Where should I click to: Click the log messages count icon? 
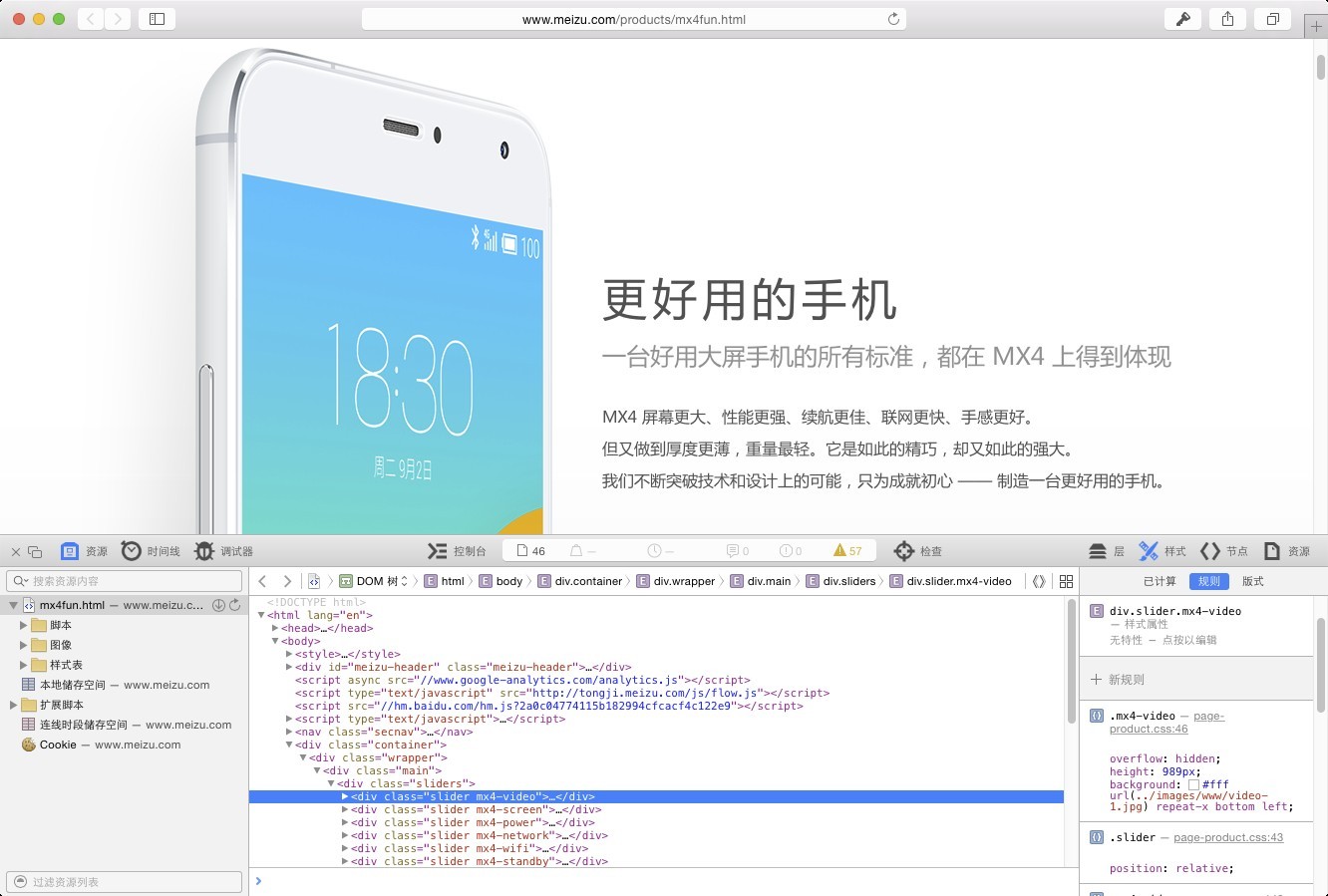738,551
